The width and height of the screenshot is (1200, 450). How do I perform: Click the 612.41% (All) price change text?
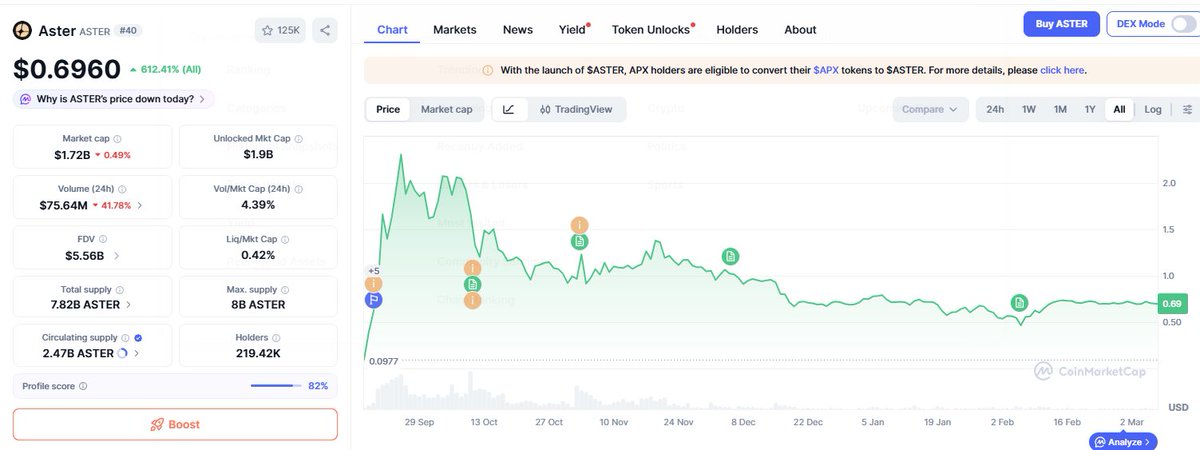(166, 70)
